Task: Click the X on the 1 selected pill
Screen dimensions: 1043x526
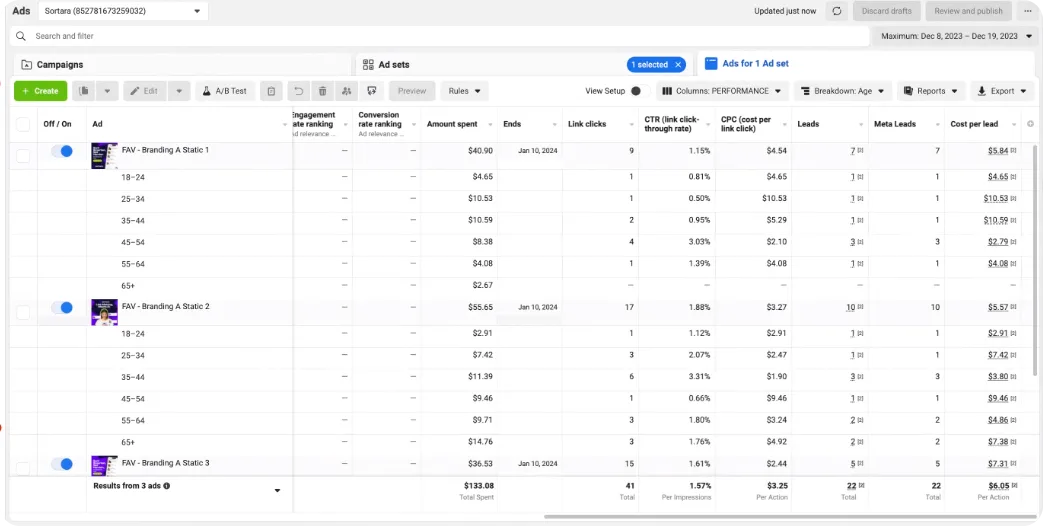Action: 678,65
